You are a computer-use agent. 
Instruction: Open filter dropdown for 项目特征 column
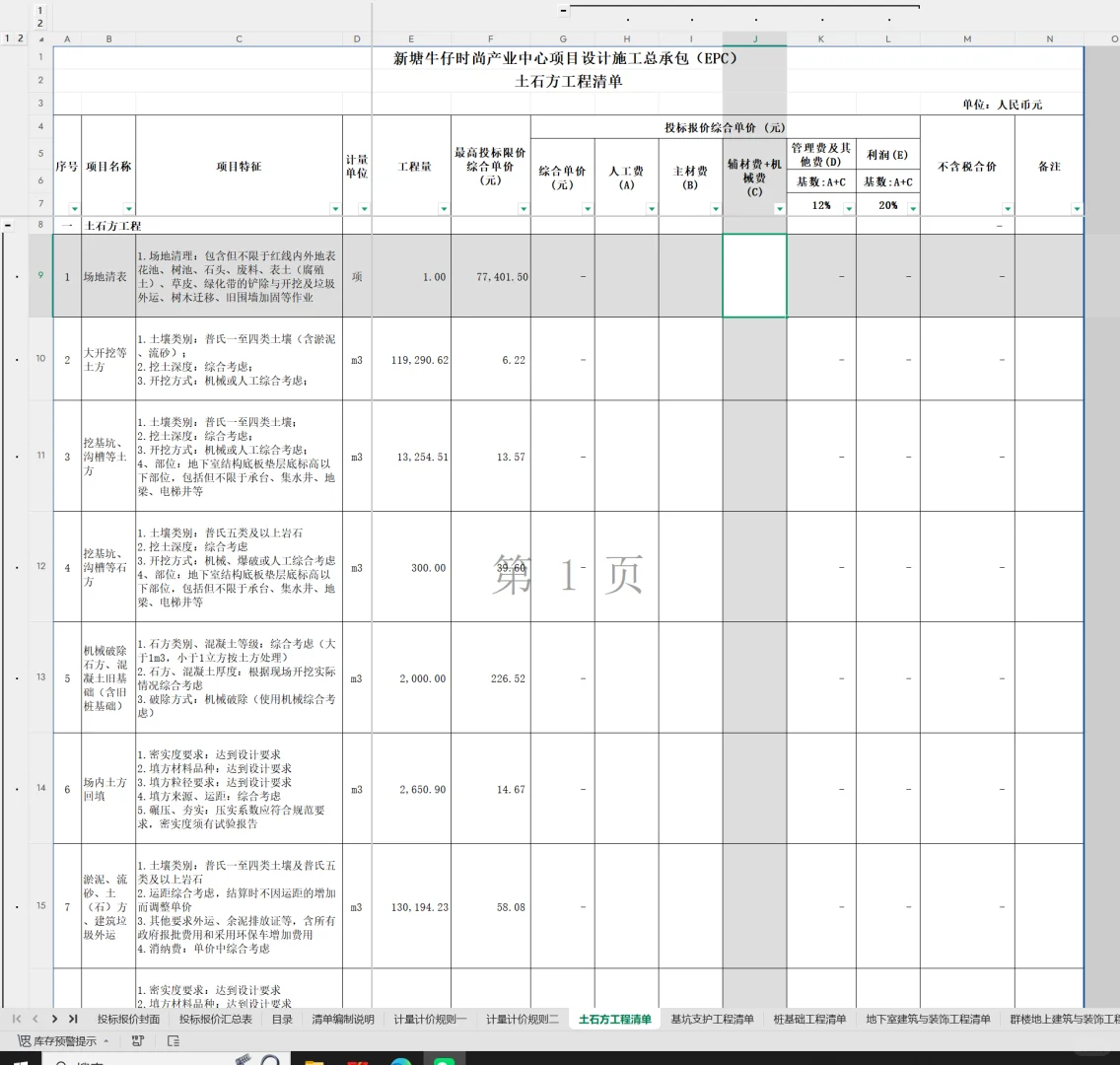click(335, 209)
